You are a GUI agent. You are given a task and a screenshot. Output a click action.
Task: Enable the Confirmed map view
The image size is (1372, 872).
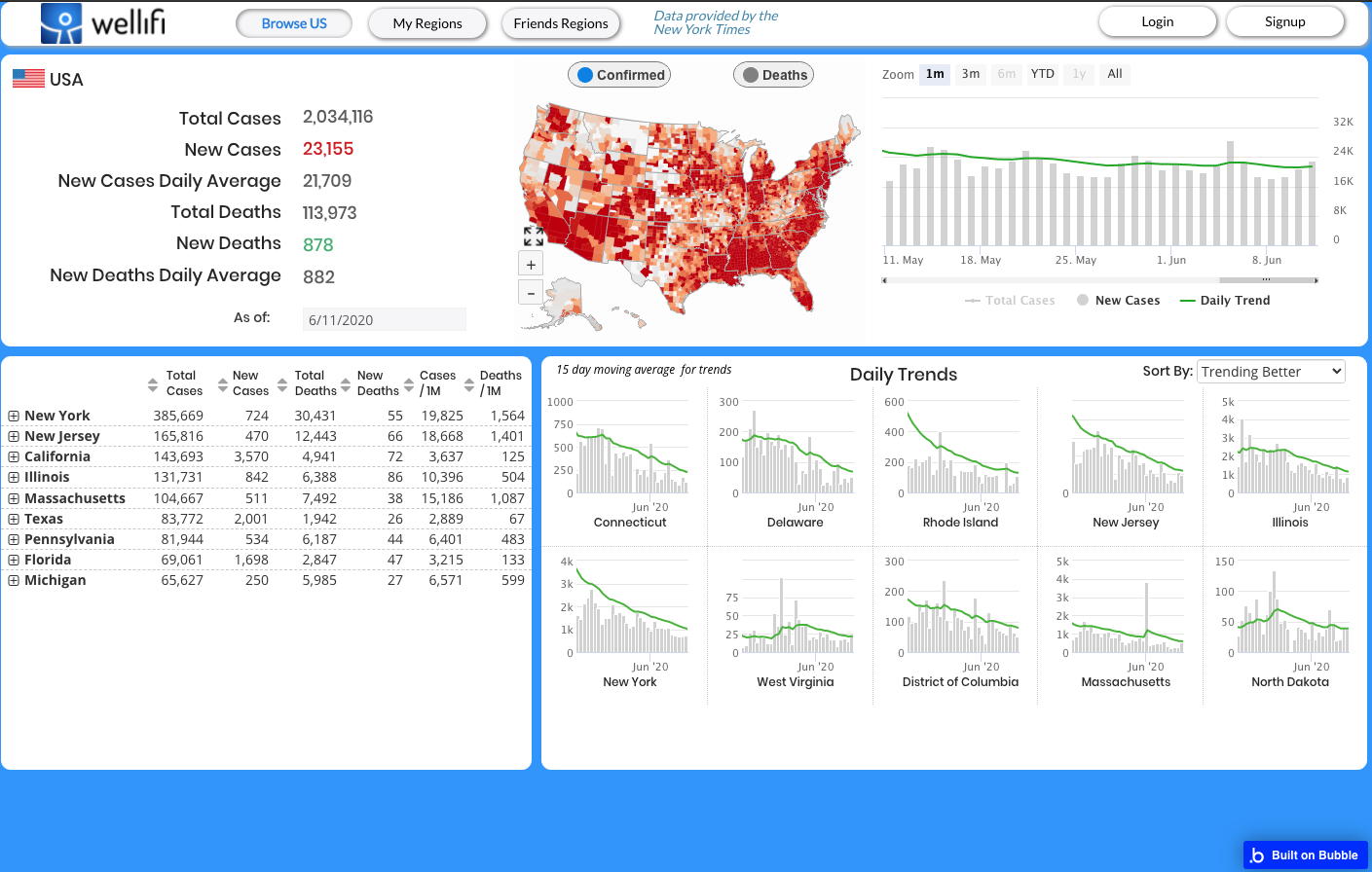tap(619, 74)
